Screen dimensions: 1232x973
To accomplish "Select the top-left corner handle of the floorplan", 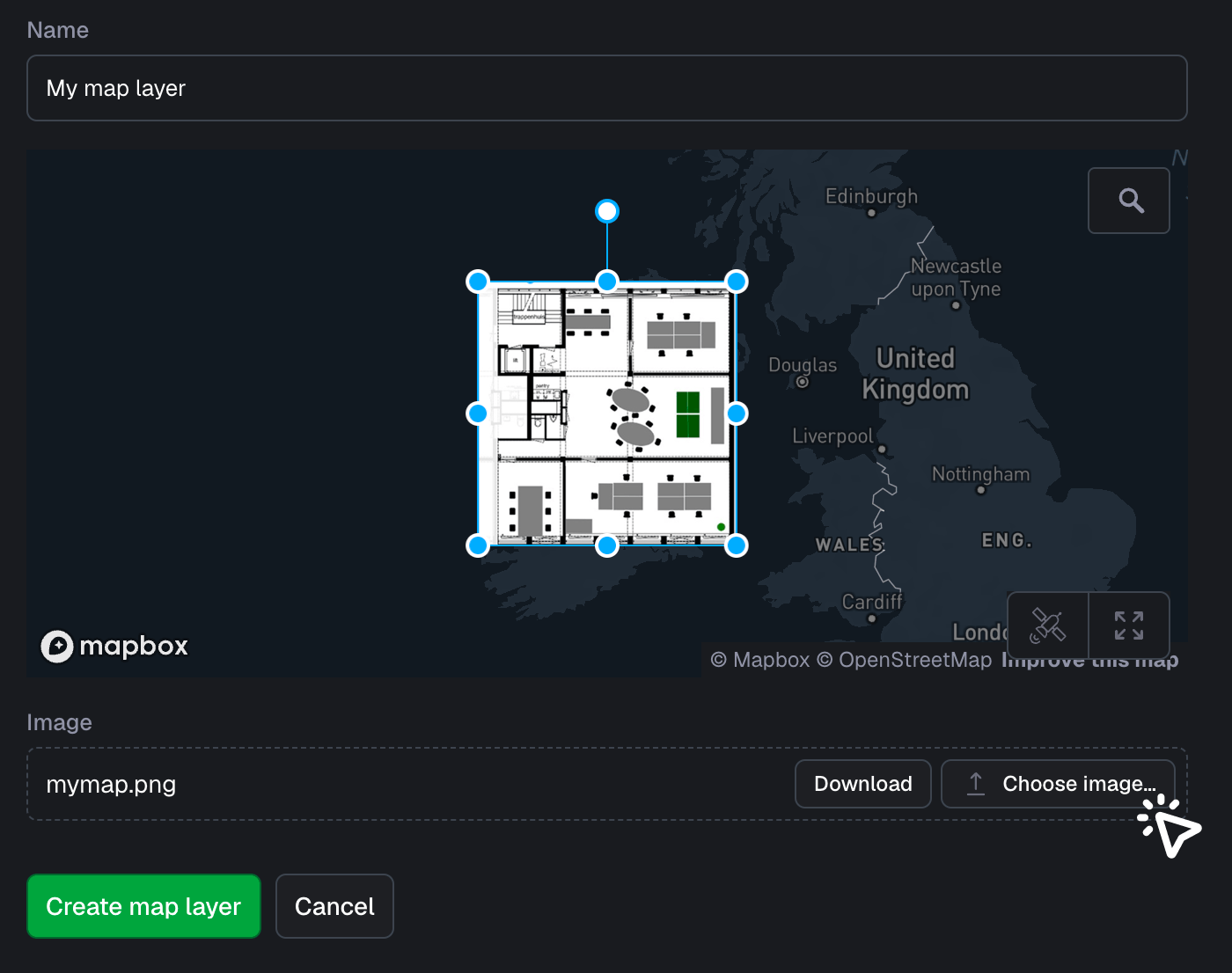I will (x=478, y=282).
